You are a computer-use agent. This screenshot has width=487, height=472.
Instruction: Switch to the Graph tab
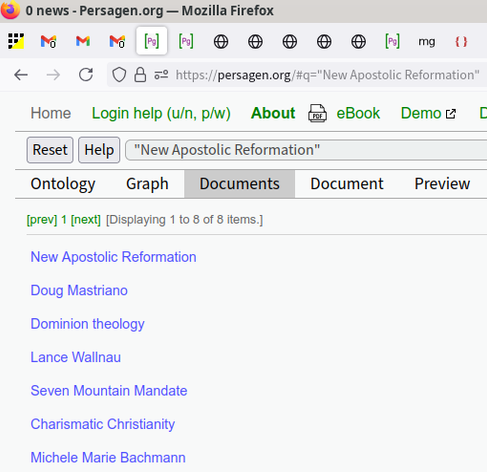click(147, 184)
